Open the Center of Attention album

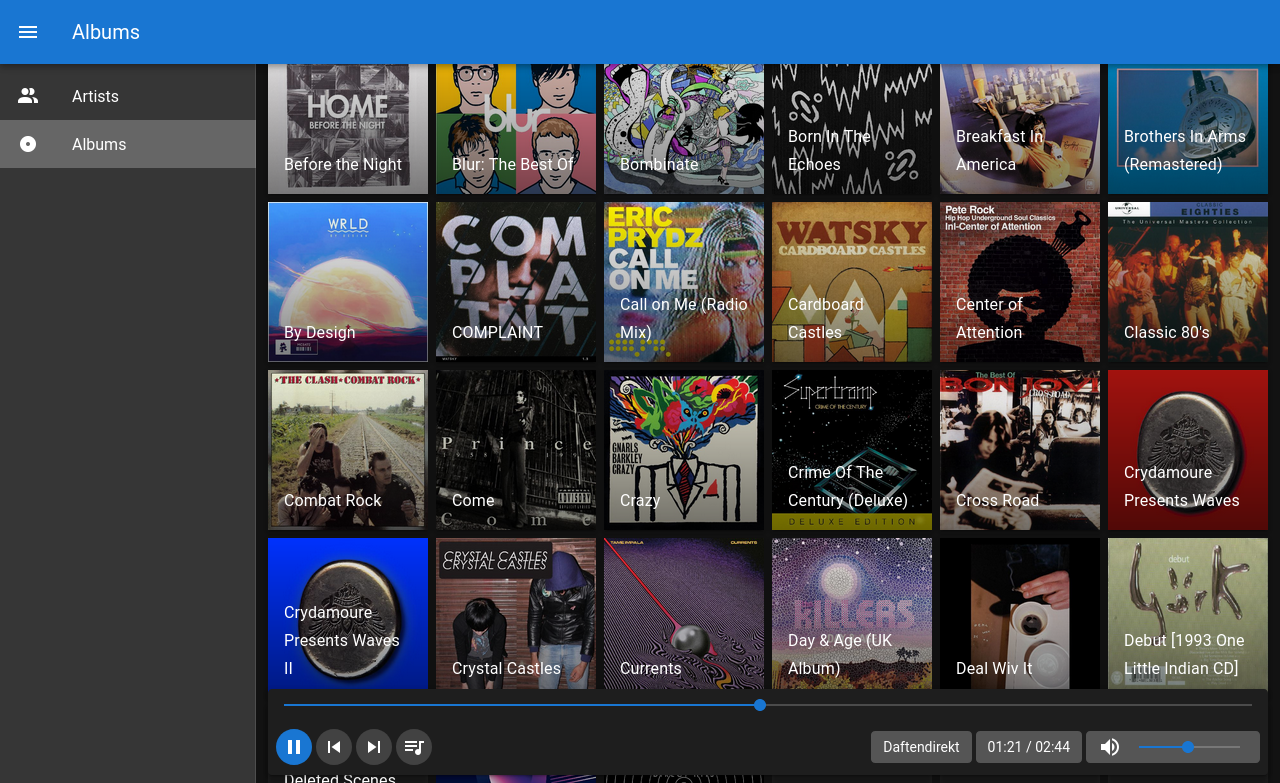[x=1020, y=282]
